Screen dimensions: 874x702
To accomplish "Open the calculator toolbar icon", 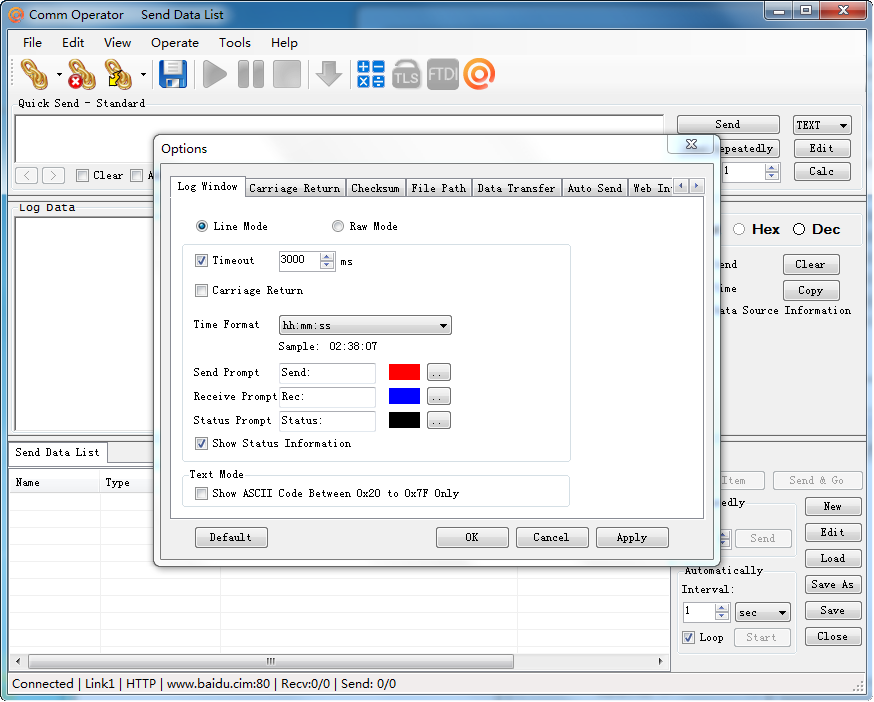I will coord(371,74).
